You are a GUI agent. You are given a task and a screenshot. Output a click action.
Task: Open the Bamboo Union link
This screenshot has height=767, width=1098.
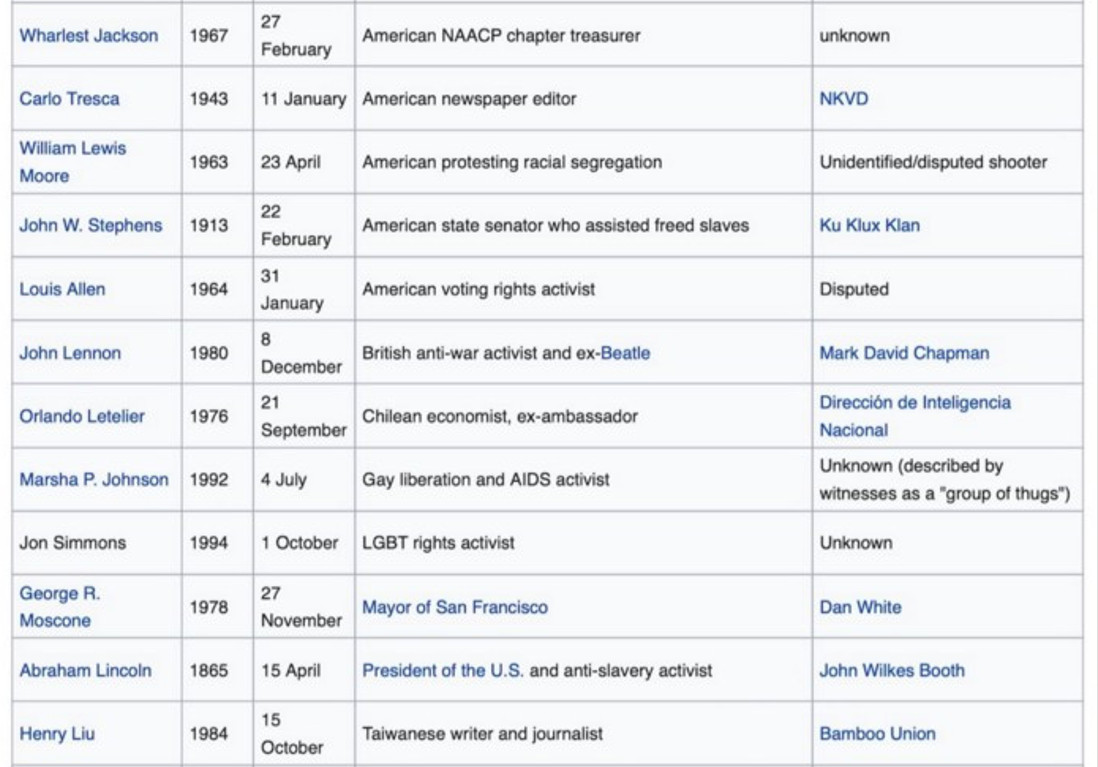tap(877, 734)
